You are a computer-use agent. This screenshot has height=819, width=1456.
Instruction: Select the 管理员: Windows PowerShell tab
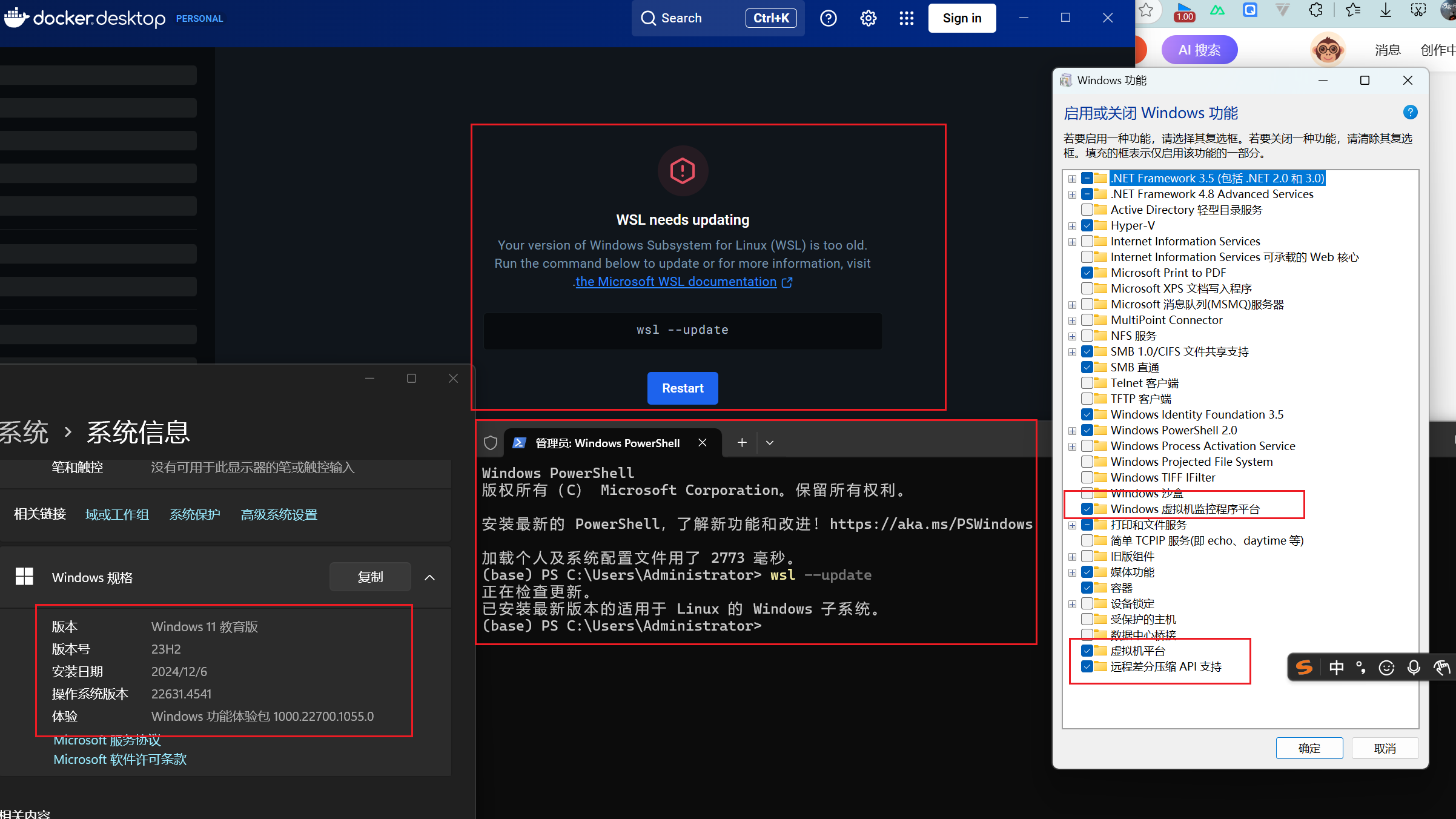pyautogui.click(x=607, y=443)
